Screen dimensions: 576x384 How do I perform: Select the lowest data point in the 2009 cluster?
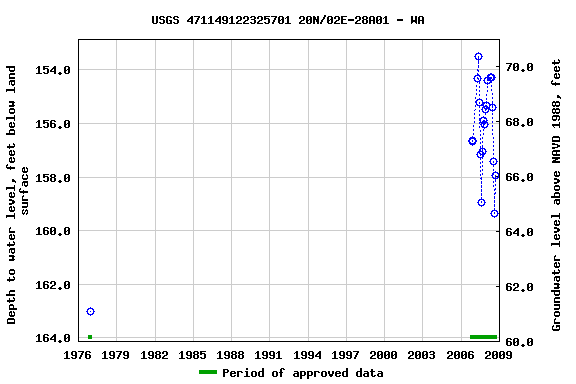point(494,213)
